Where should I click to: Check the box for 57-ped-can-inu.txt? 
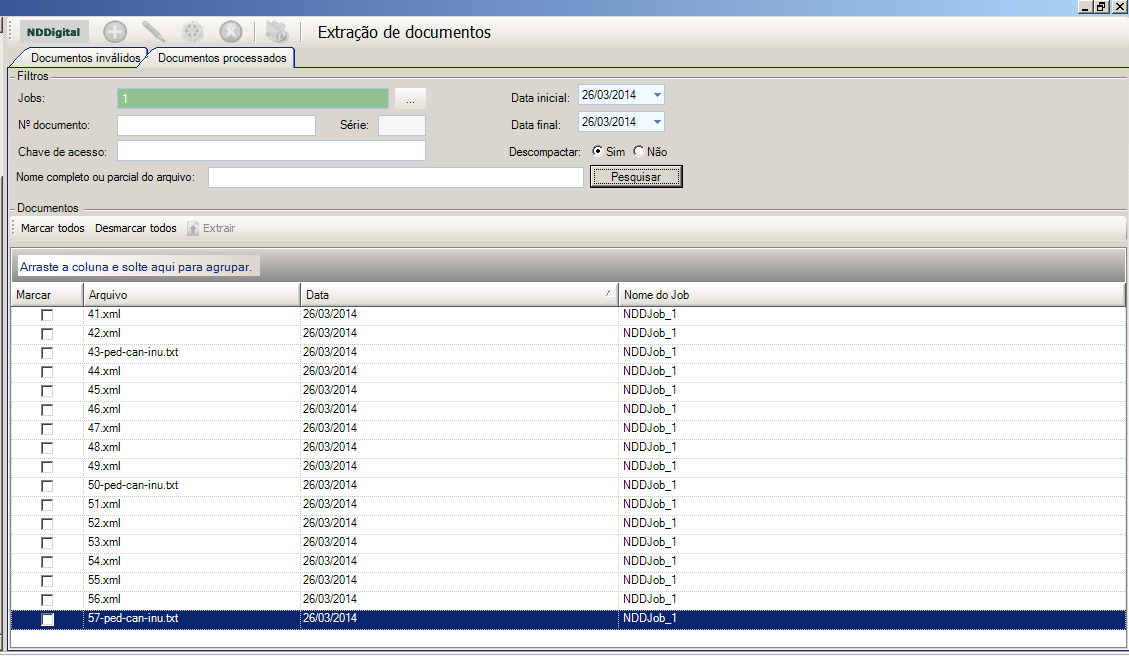(47, 619)
